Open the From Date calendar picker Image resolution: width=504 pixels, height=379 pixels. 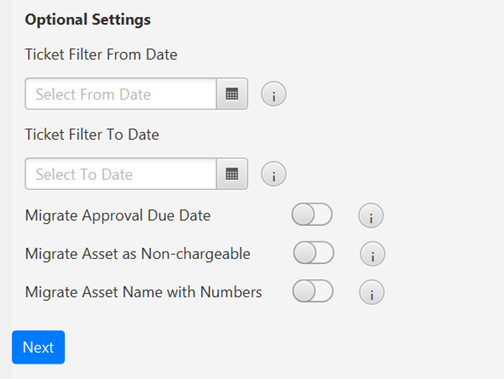(232, 94)
